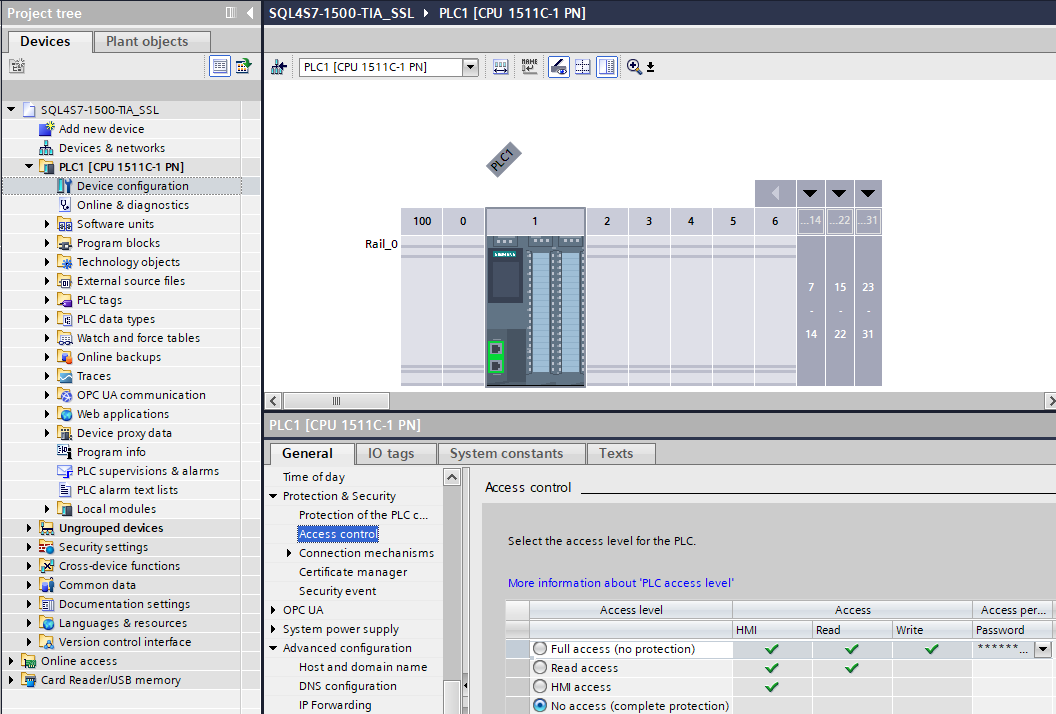Select Full access (no protection) radio button
This screenshot has height=714, width=1056.
click(539, 649)
